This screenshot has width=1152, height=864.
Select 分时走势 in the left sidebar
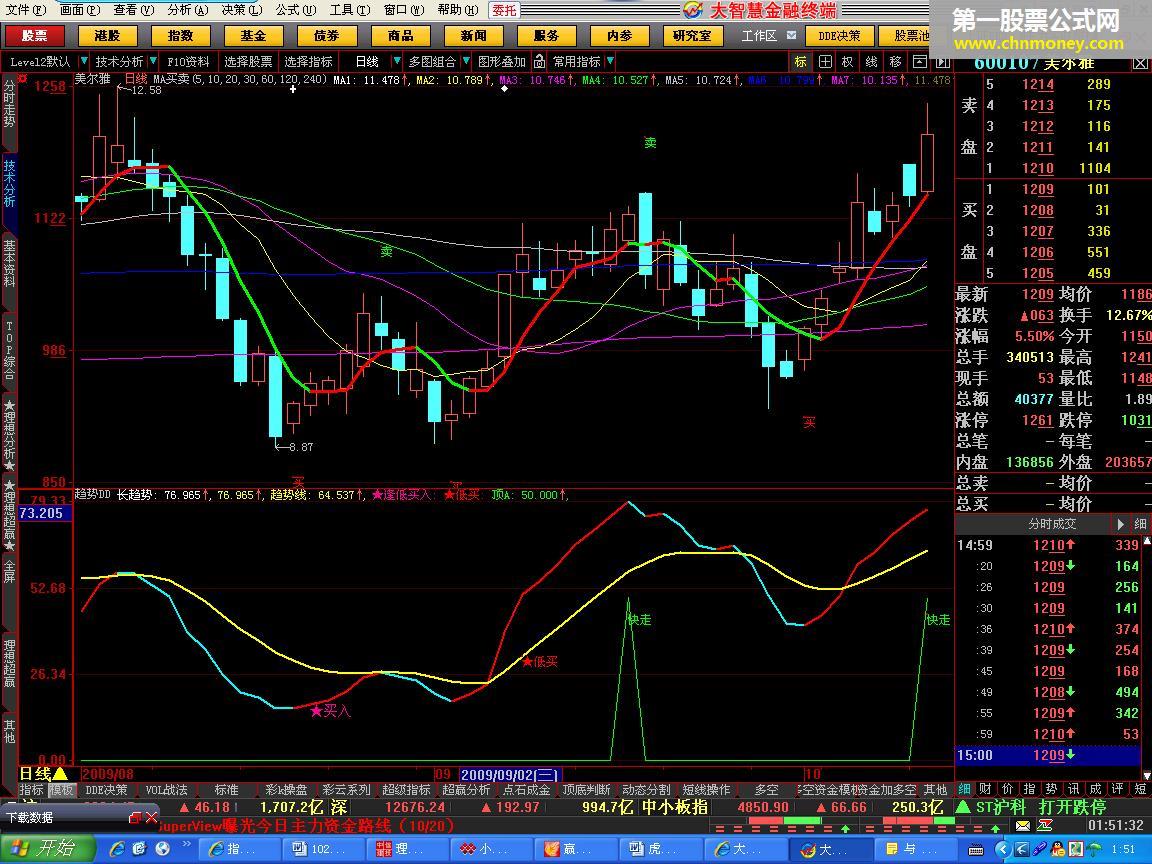[x=9, y=104]
